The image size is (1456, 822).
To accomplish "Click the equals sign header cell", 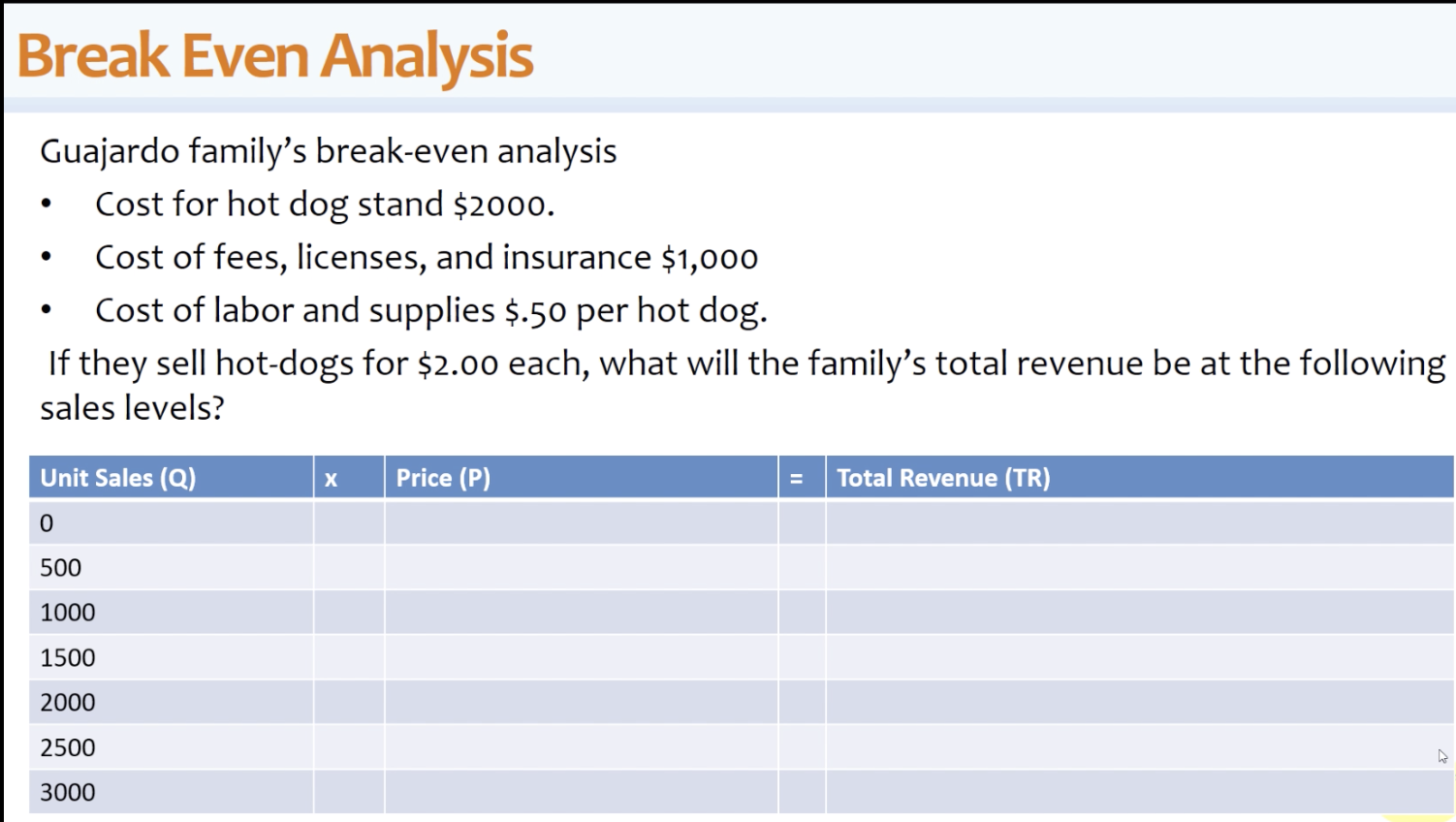I will pyautogui.click(x=797, y=477).
